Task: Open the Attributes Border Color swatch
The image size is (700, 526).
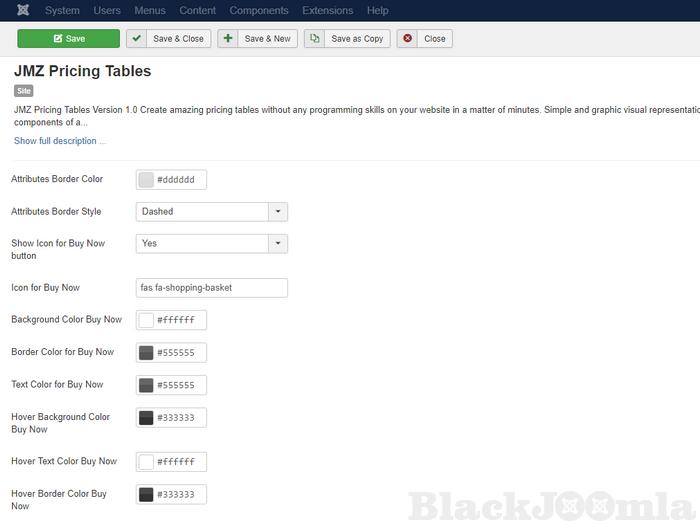Action: (146, 180)
